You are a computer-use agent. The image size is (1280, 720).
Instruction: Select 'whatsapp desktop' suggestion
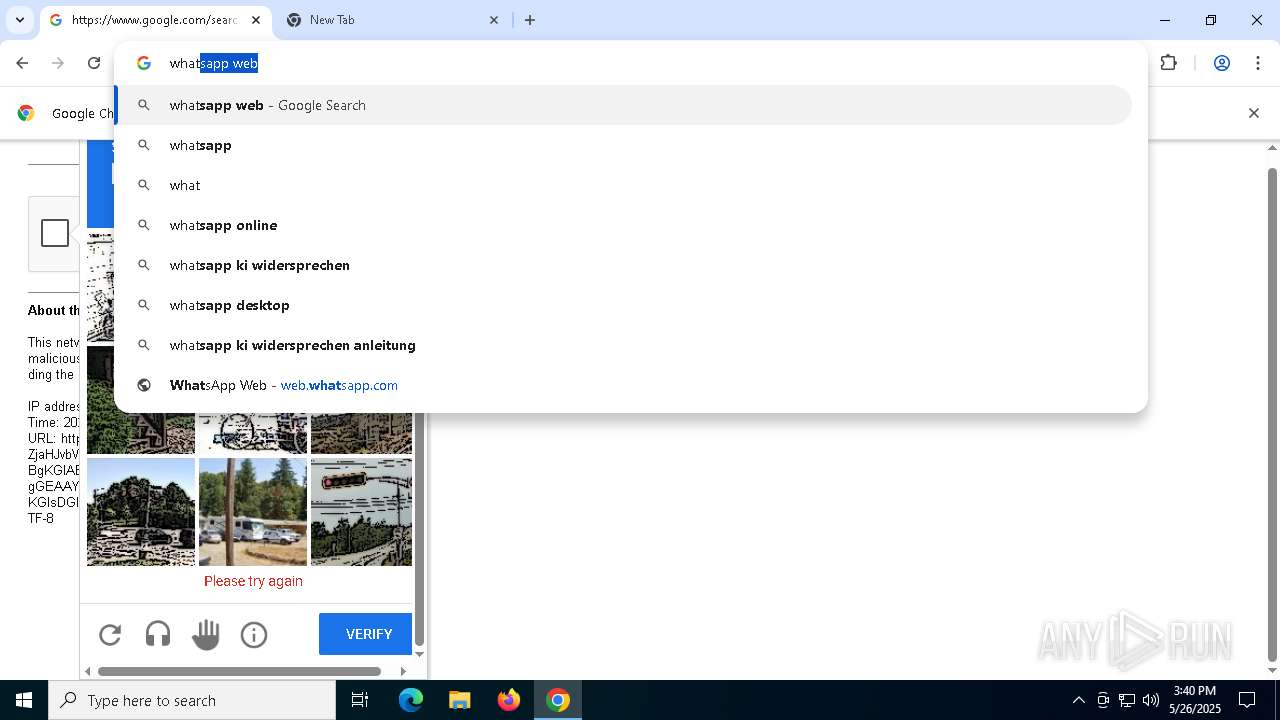point(624,305)
